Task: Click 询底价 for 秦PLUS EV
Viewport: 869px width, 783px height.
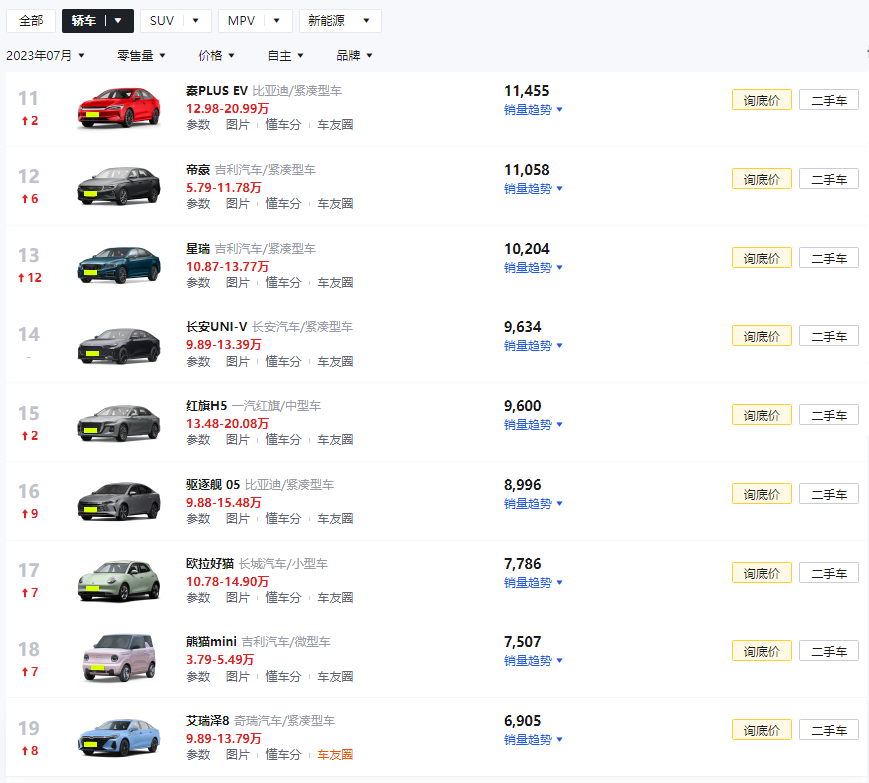Action: [761, 100]
